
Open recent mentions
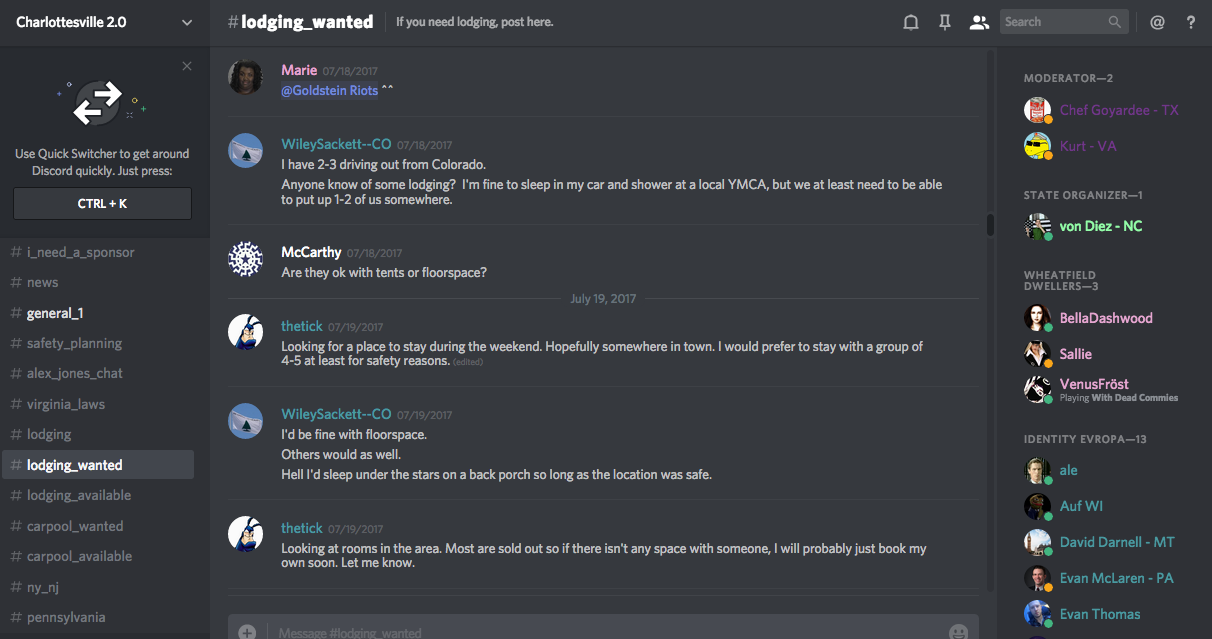click(x=1157, y=22)
